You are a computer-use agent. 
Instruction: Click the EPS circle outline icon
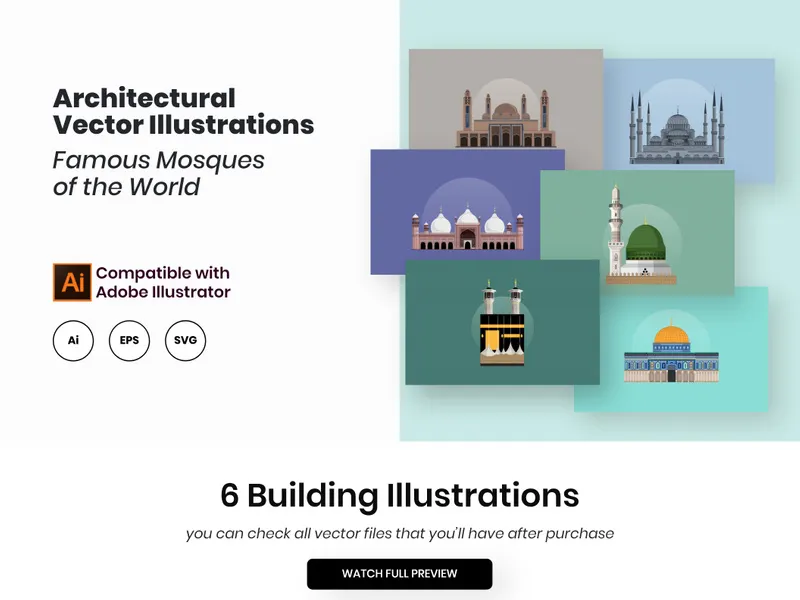coord(128,341)
